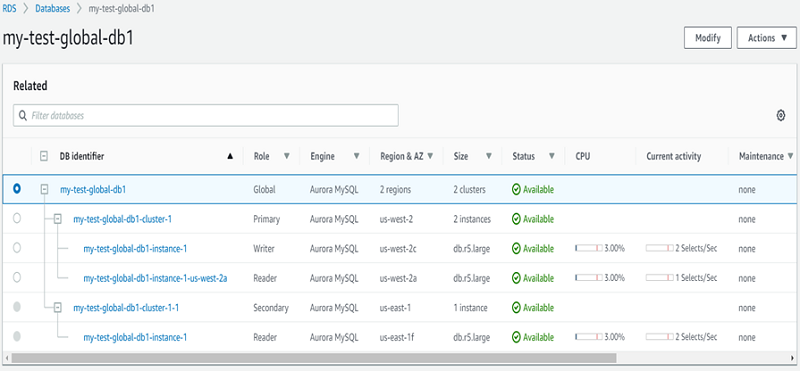Click the Modify button
The image size is (800, 371).
pyautogui.click(x=708, y=38)
